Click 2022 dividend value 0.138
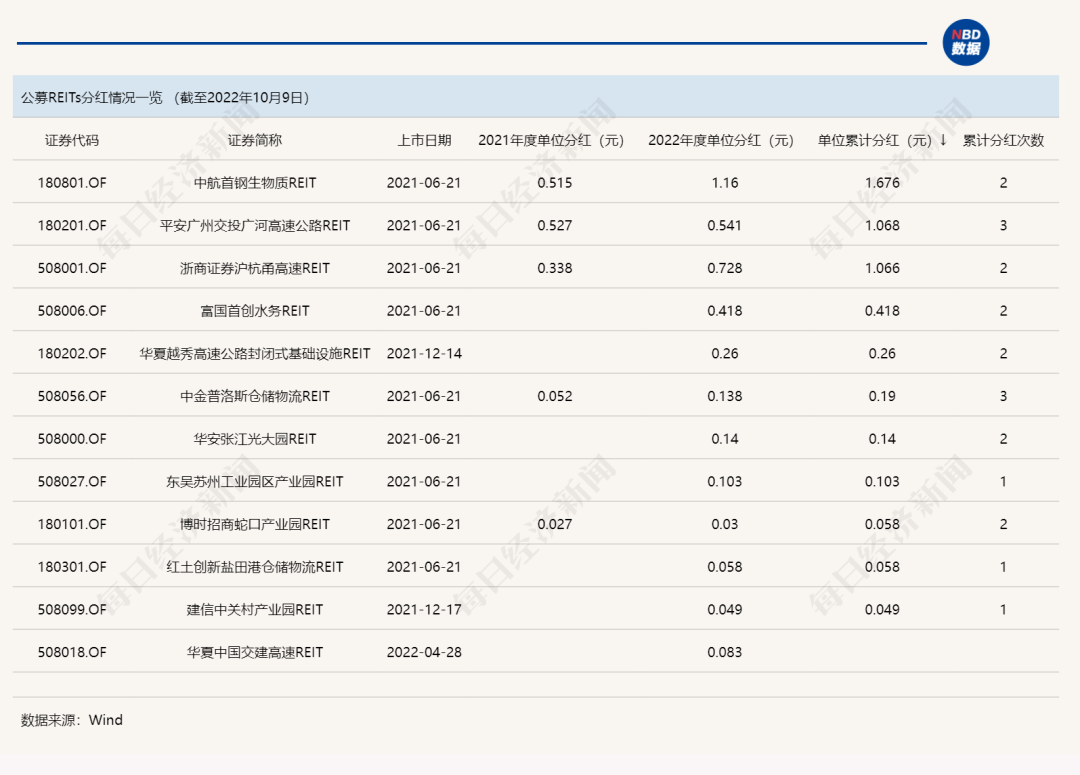This screenshot has width=1080, height=775. click(x=725, y=397)
